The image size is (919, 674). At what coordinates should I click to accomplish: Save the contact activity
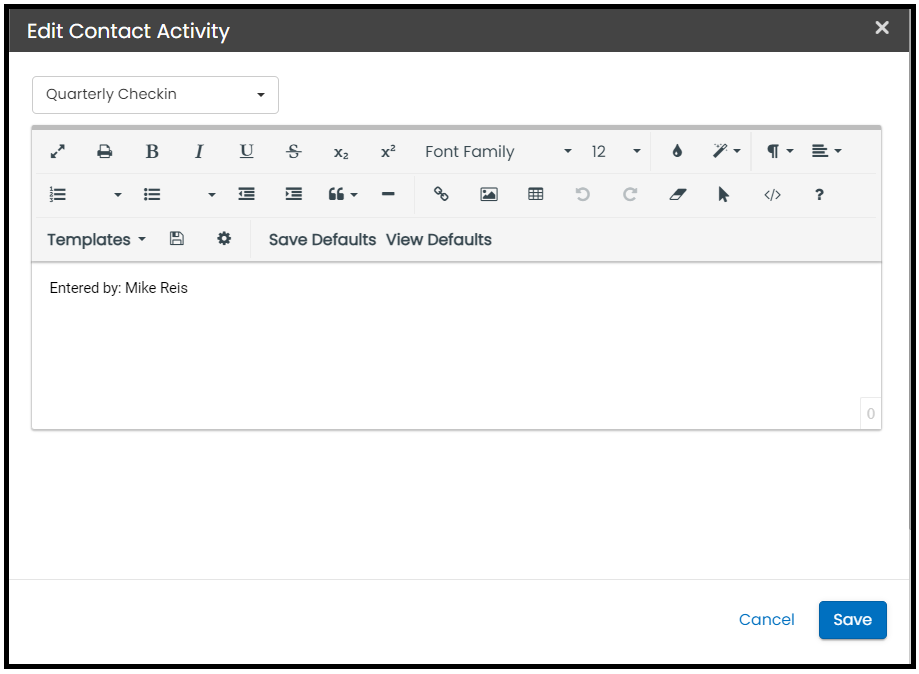click(852, 620)
